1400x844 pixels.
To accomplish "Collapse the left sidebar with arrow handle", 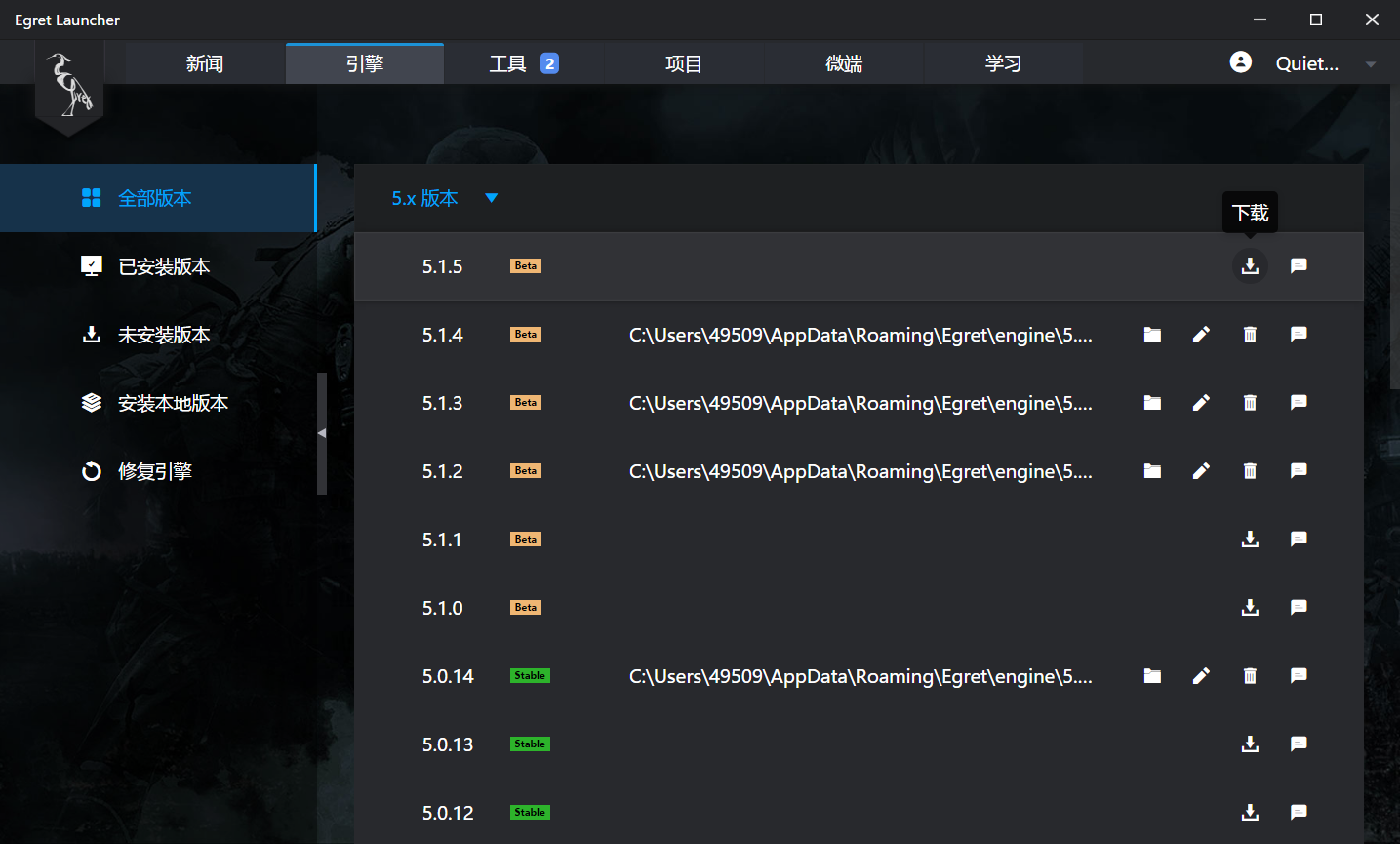I will pos(321,432).
